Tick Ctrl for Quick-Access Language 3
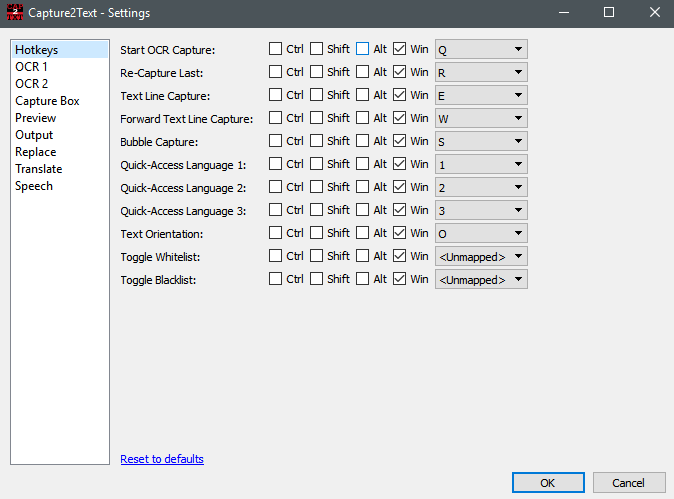674x499 pixels. [275, 210]
